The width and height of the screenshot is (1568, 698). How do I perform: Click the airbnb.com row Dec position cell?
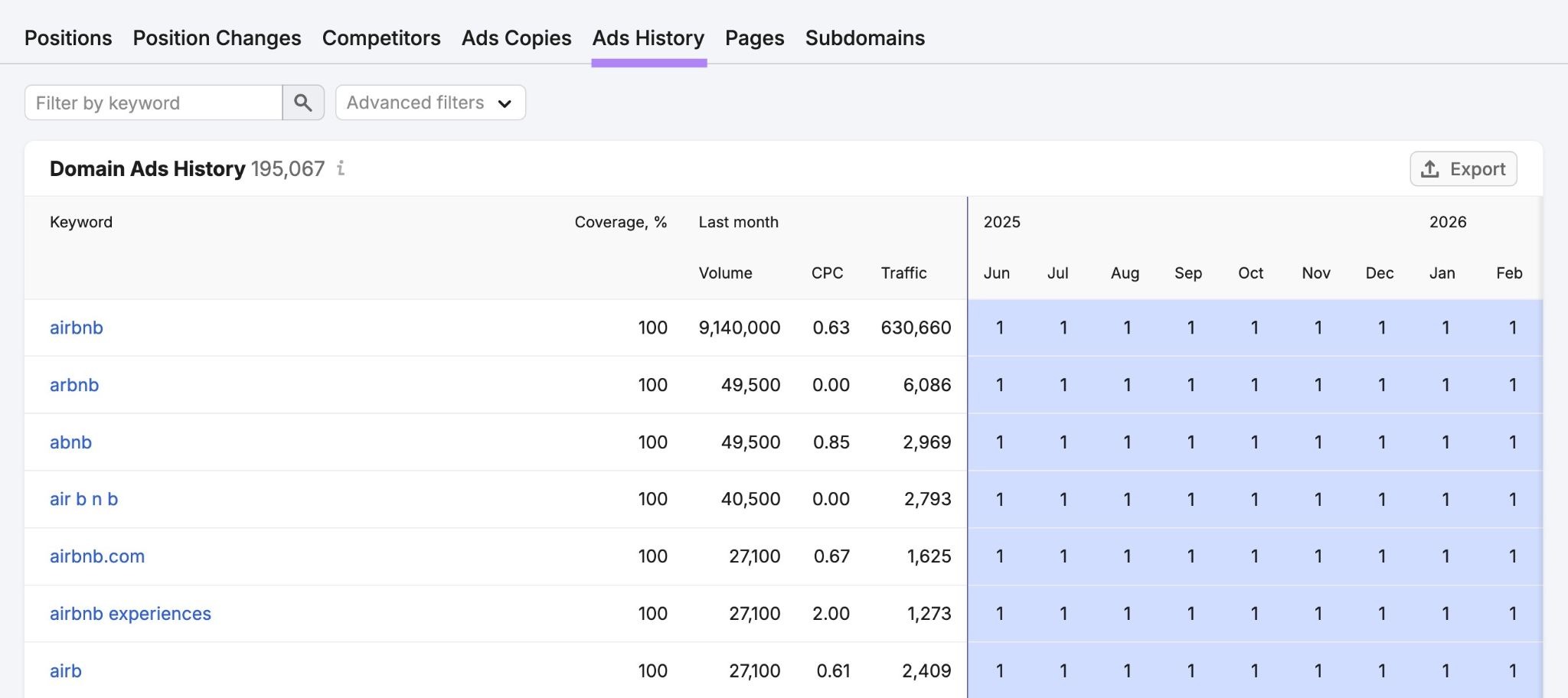(1382, 556)
